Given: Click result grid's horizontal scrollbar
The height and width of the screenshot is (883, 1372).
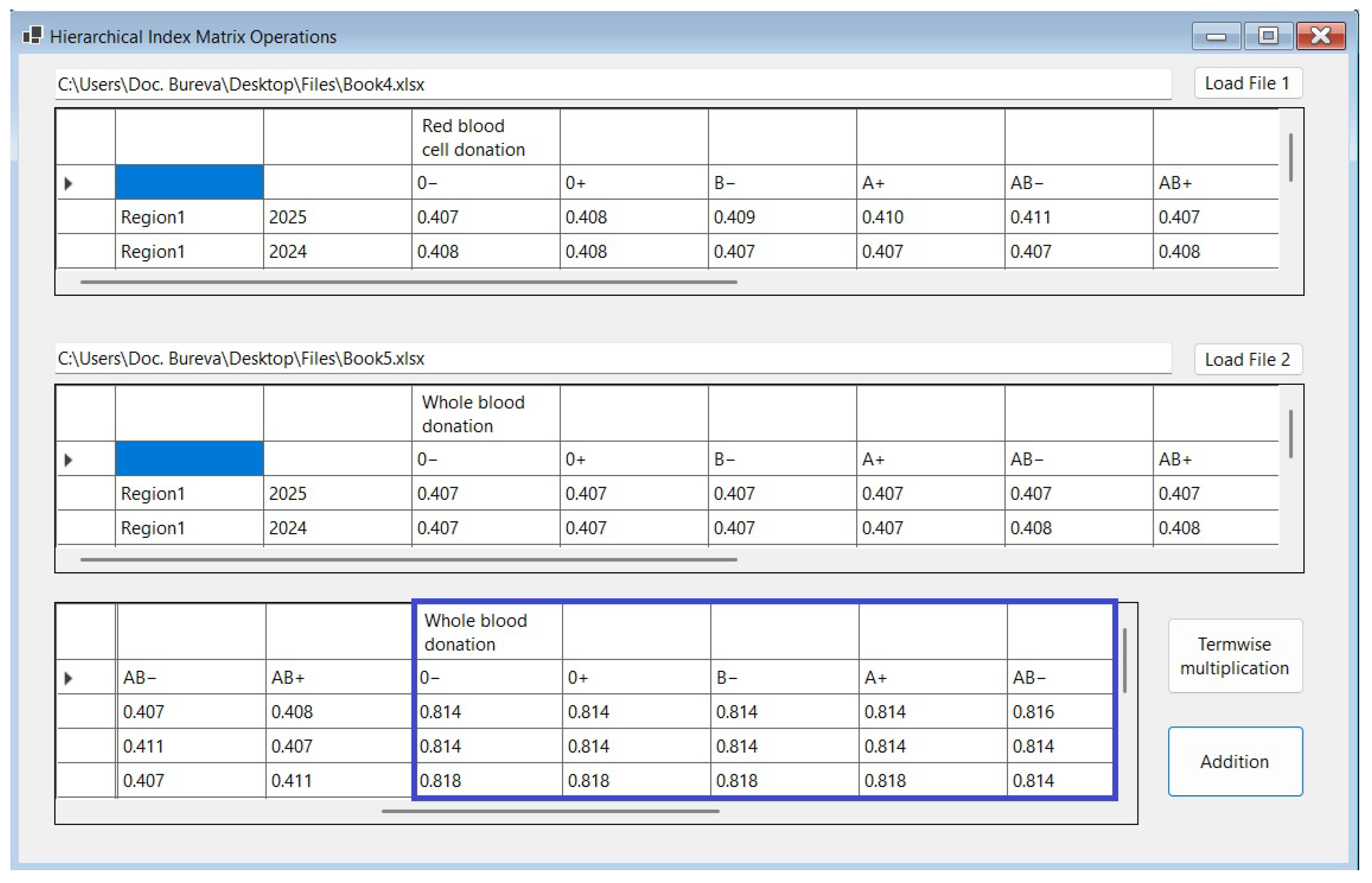Looking at the screenshot, I should (x=550, y=811).
